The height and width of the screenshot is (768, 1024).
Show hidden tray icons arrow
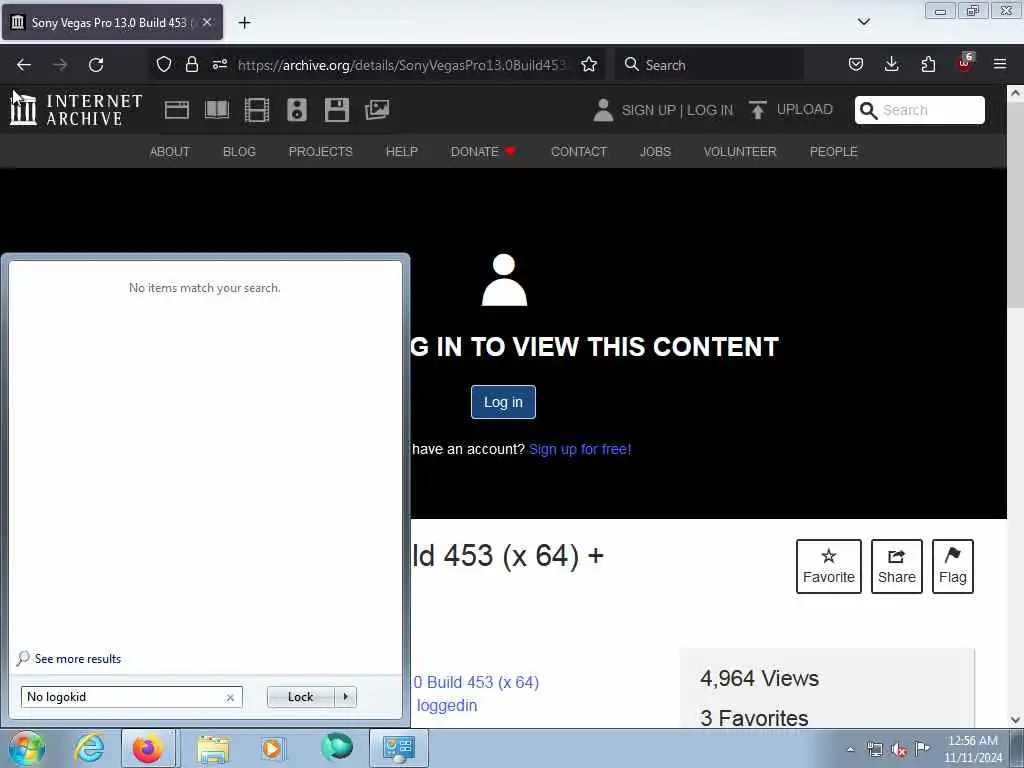[850, 750]
